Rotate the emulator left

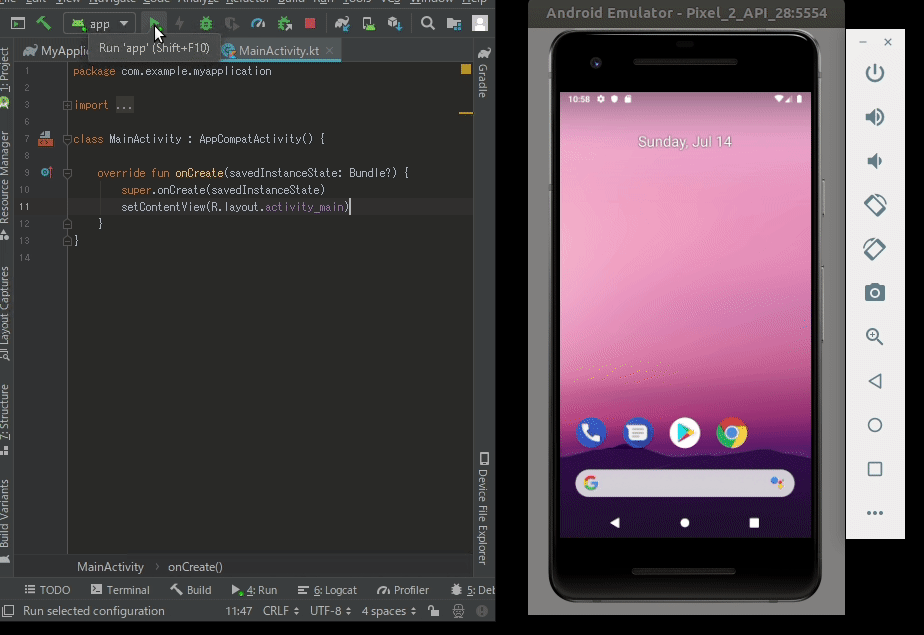[x=875, y=205]
